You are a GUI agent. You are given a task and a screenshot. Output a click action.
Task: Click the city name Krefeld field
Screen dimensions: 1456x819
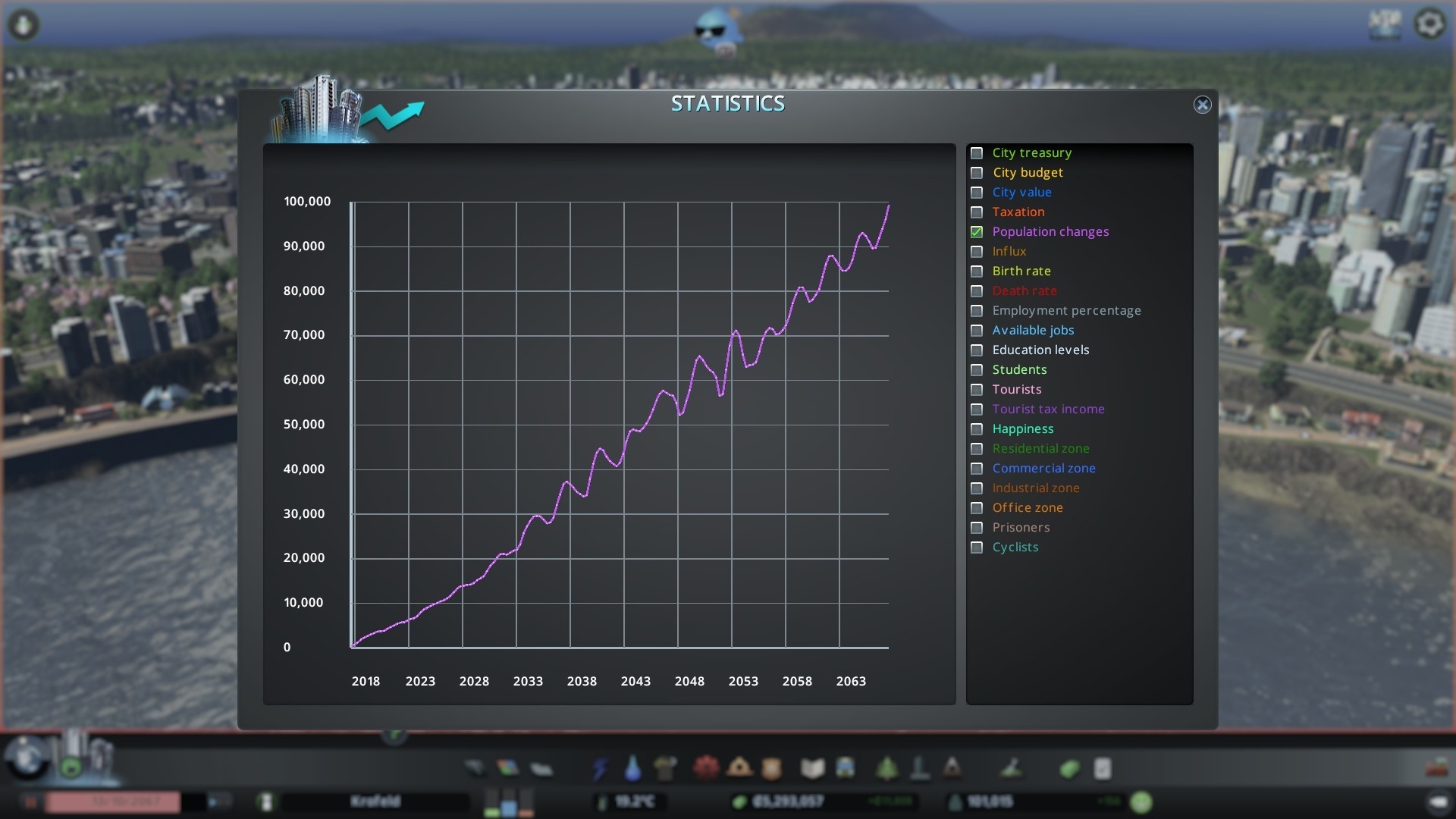point(375,802)
